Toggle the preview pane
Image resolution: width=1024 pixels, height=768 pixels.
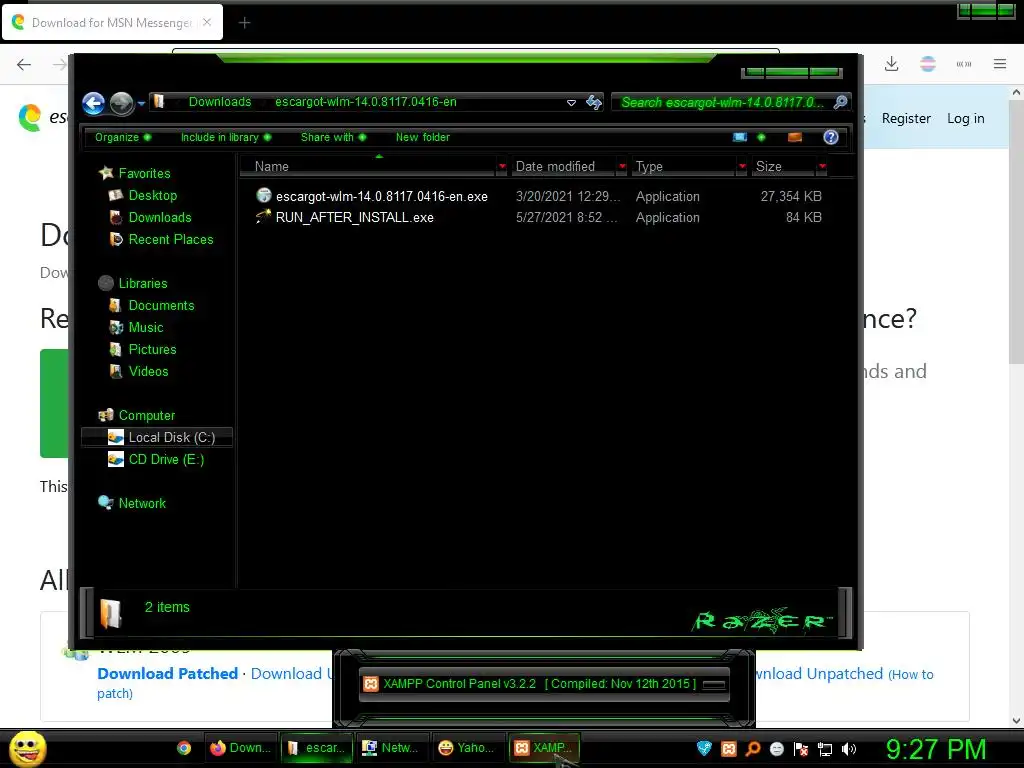click(795, 137)
